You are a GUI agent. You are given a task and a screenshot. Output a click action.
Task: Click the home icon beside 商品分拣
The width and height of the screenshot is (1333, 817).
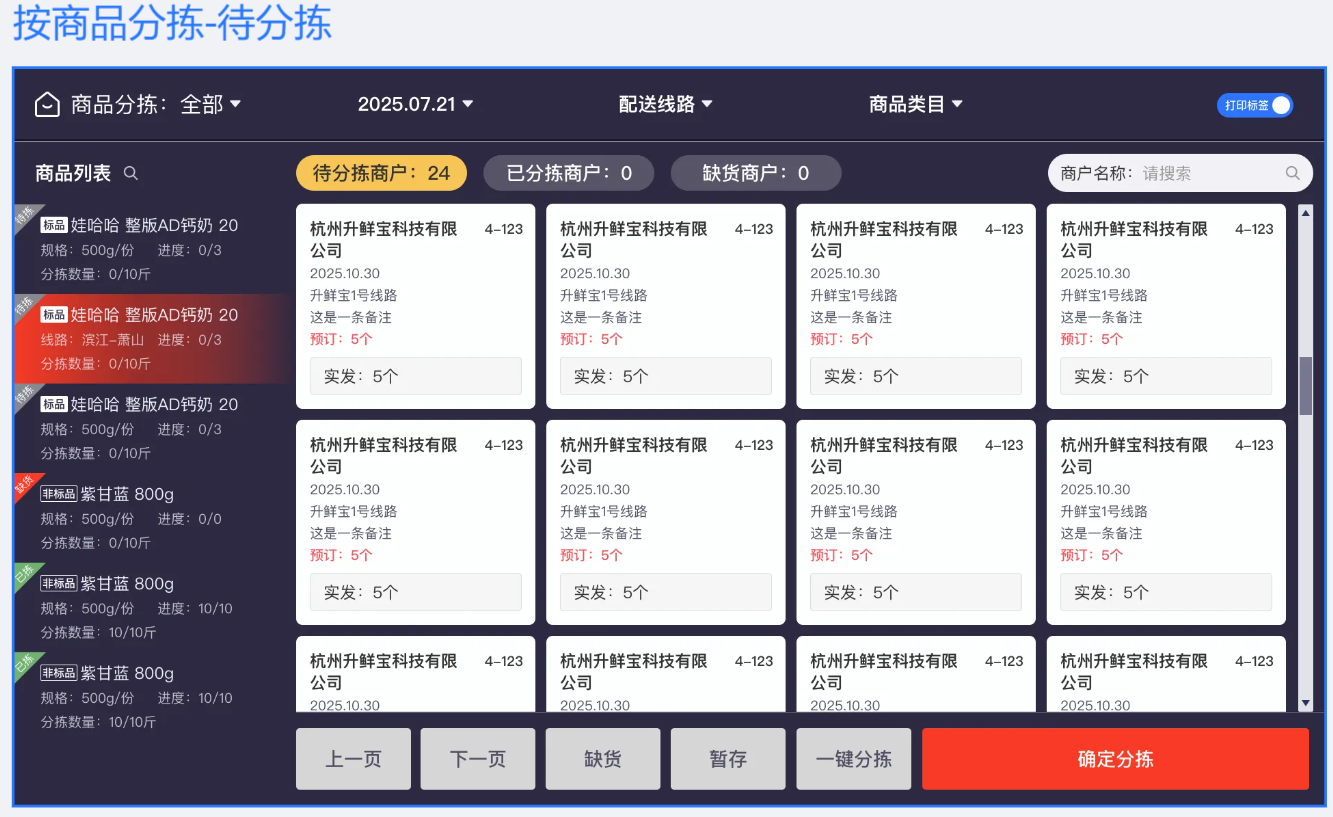tap(47, 104)
